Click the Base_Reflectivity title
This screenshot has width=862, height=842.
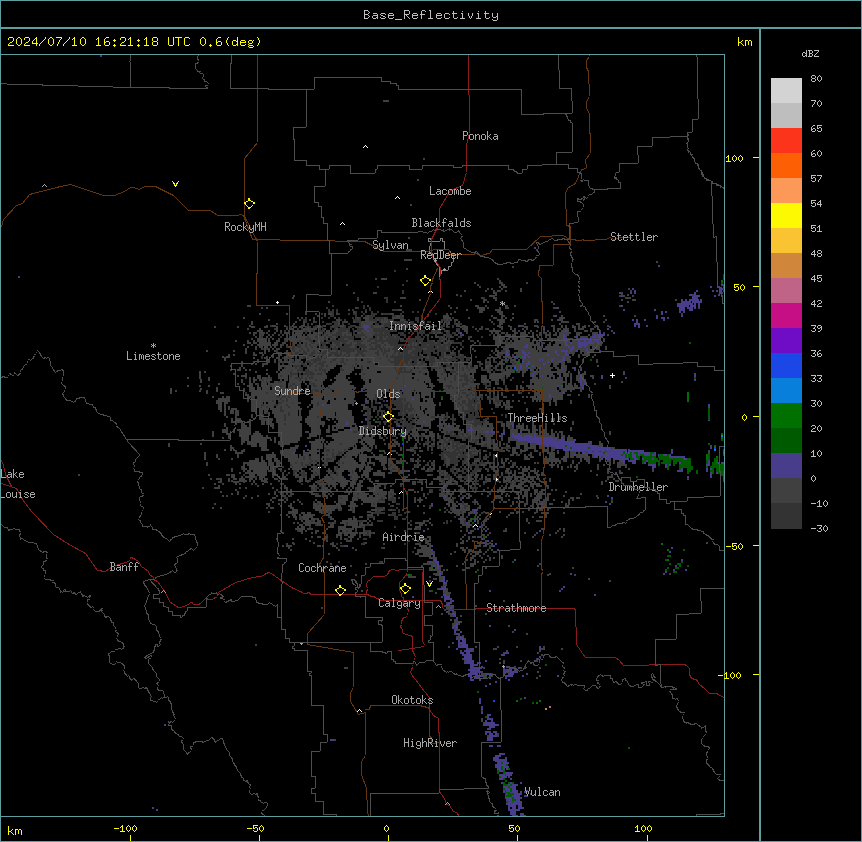pos(431,15)
